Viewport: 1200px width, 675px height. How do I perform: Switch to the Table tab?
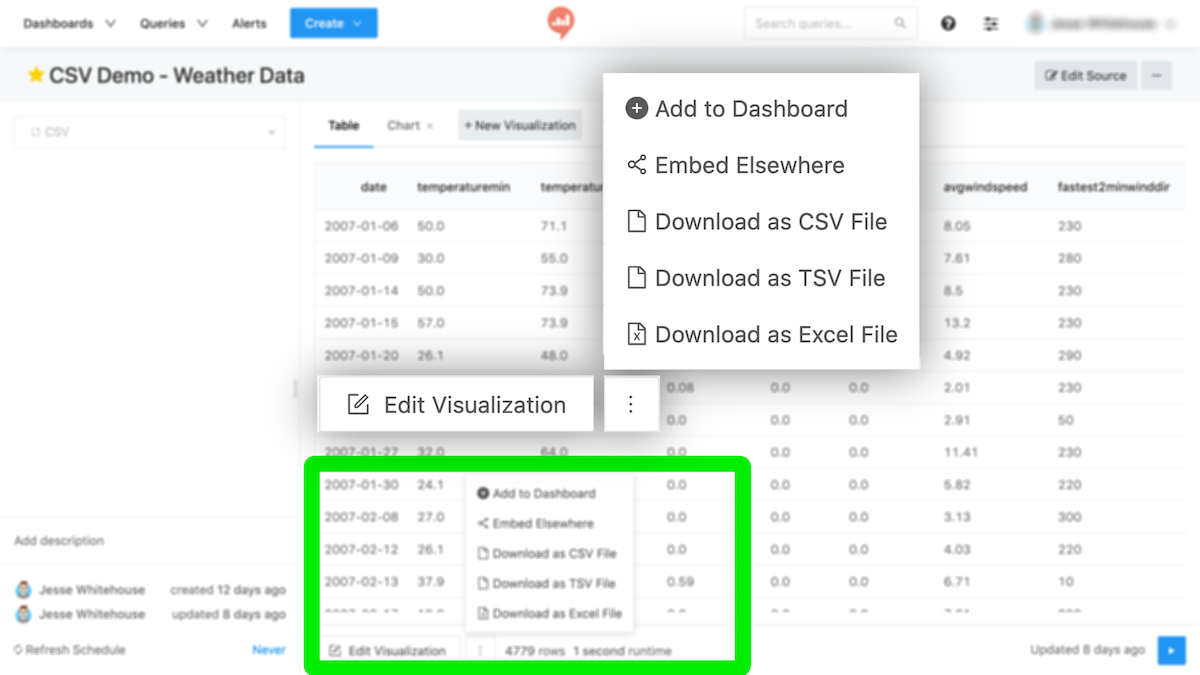coord(343,126)
